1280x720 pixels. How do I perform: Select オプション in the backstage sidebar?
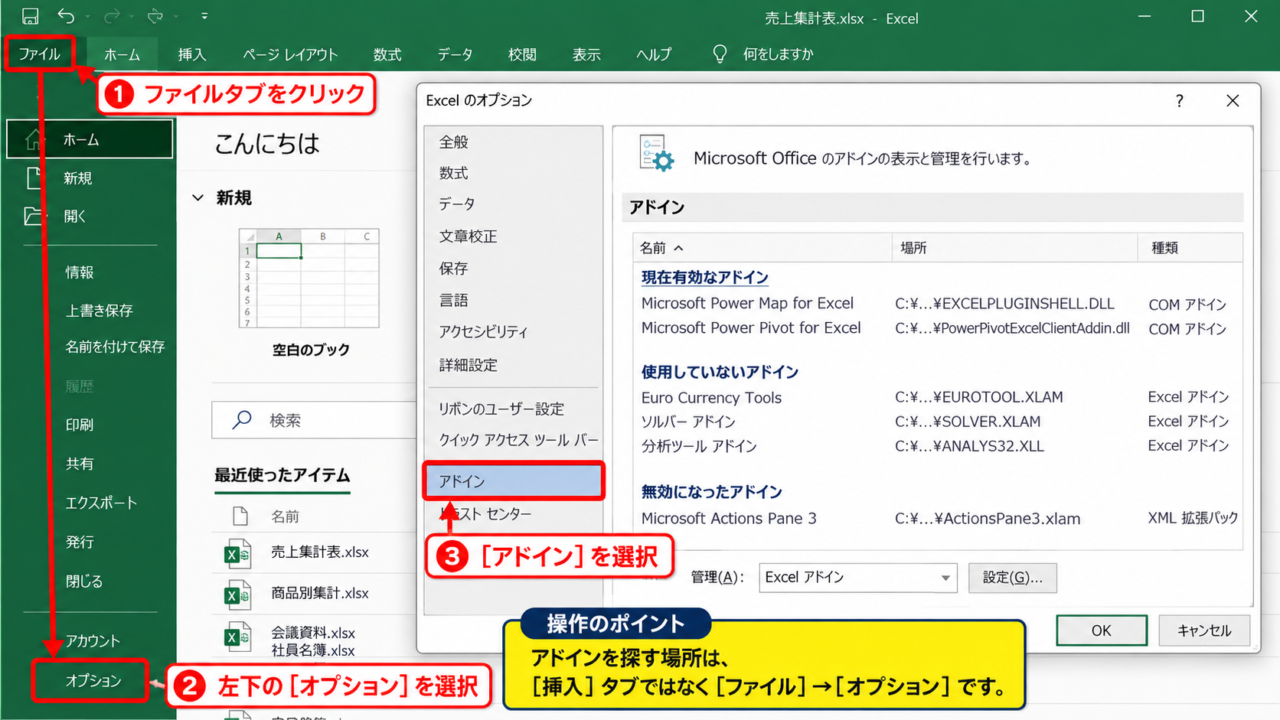click(x=93, y=681)
